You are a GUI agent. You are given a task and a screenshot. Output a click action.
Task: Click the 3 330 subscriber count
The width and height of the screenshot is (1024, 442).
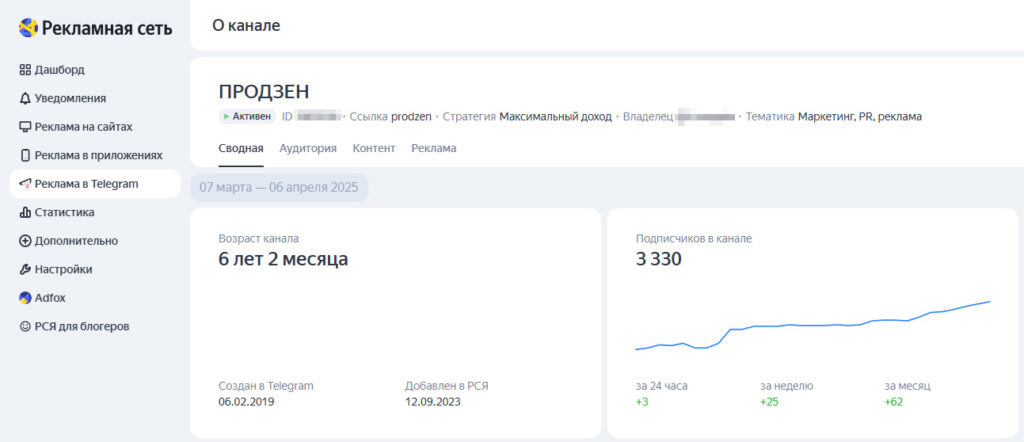[x=659, y=259]
